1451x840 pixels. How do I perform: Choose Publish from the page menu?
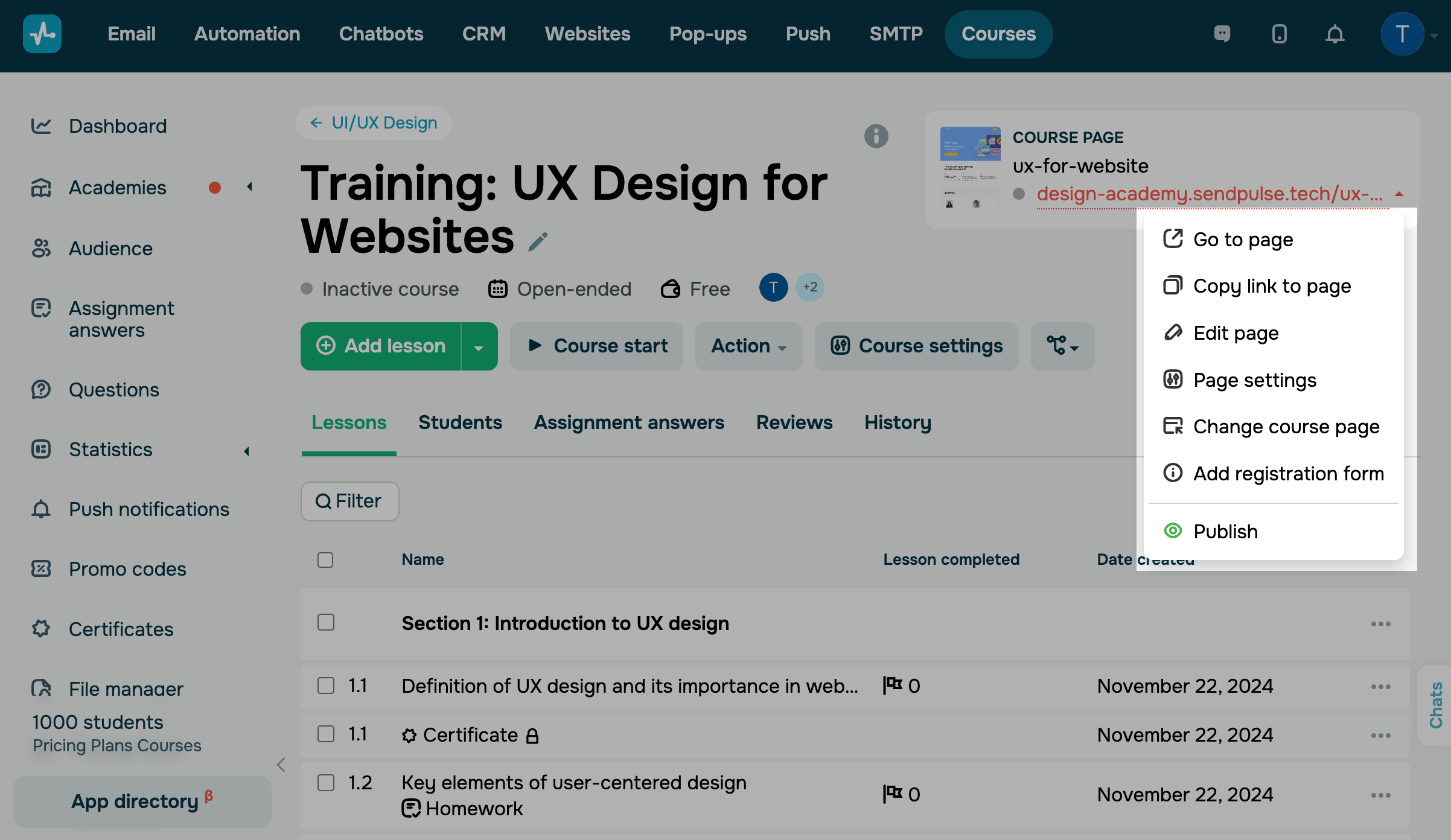pos(1225,531)
